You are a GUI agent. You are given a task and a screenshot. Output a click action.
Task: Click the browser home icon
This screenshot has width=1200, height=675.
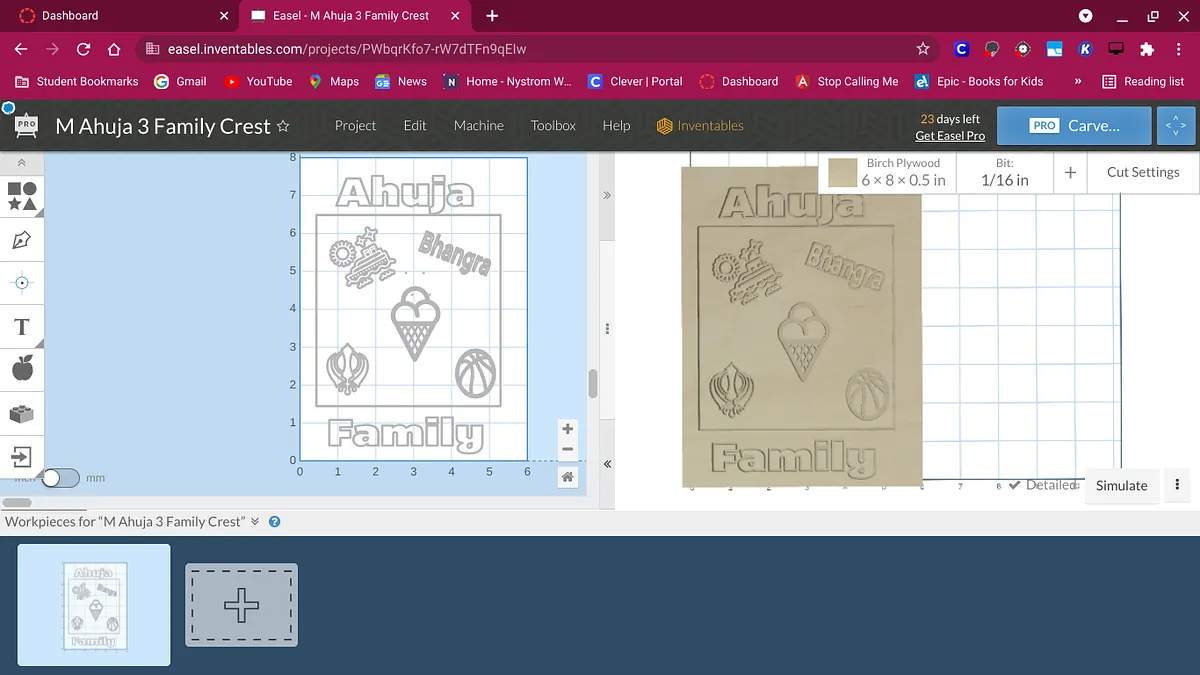[114, 49]
